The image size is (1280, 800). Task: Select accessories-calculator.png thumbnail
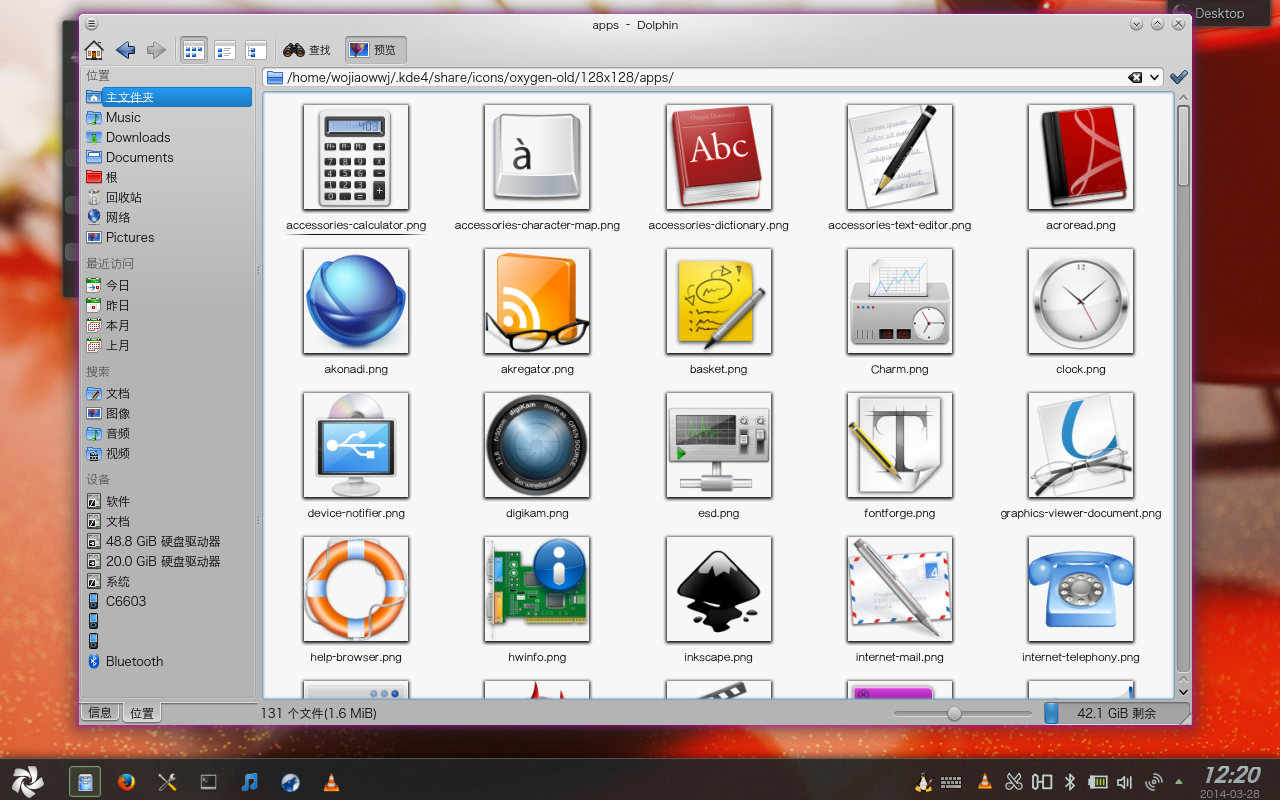(356, 157)
